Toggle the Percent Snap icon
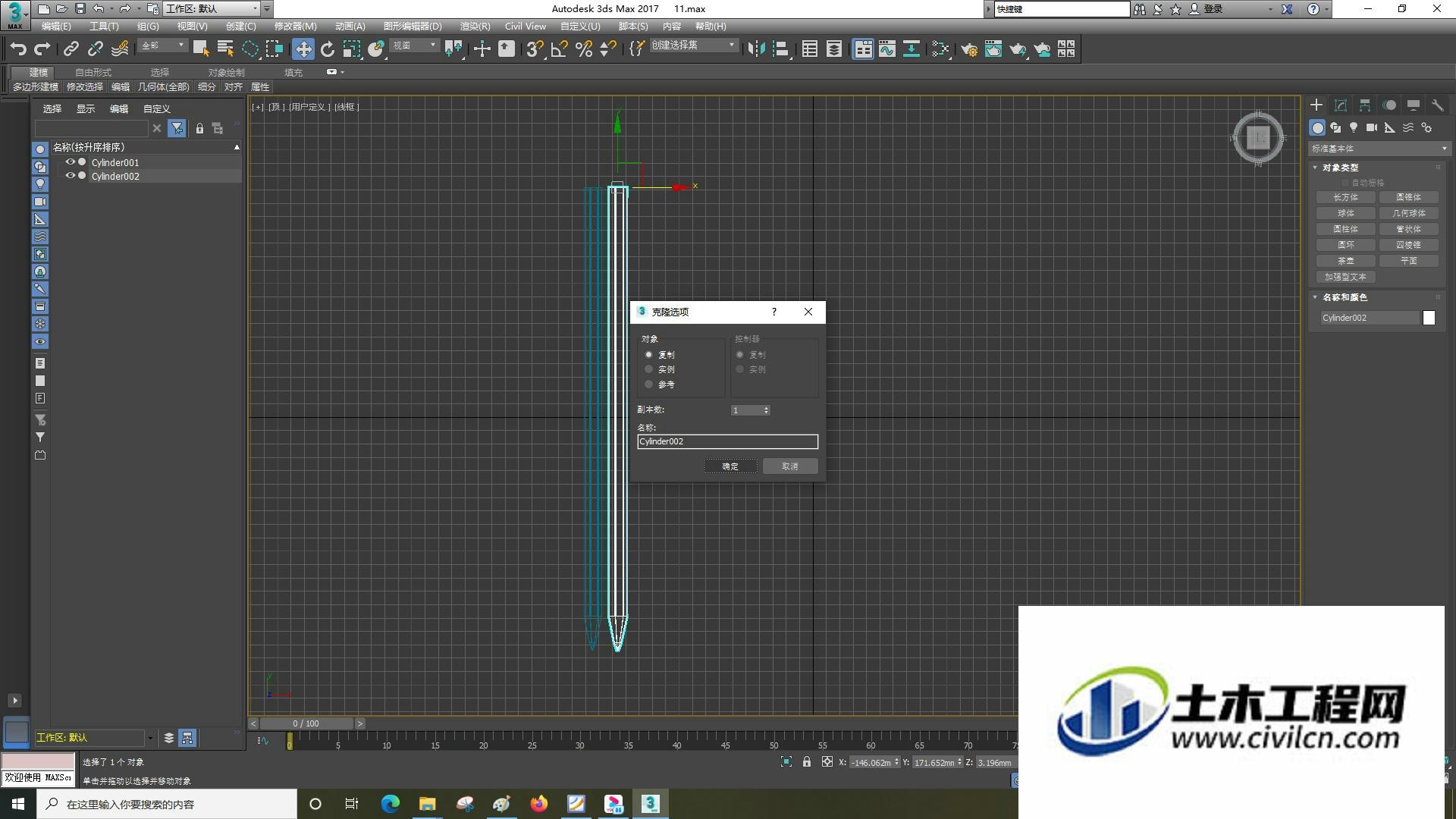Viewport: 1456px width, 819px height. [584, 49]
